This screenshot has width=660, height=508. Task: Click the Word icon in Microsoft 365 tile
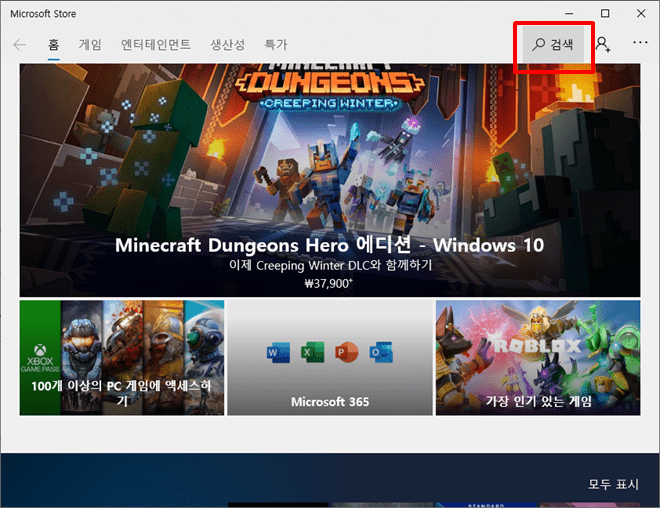(278, 352)
